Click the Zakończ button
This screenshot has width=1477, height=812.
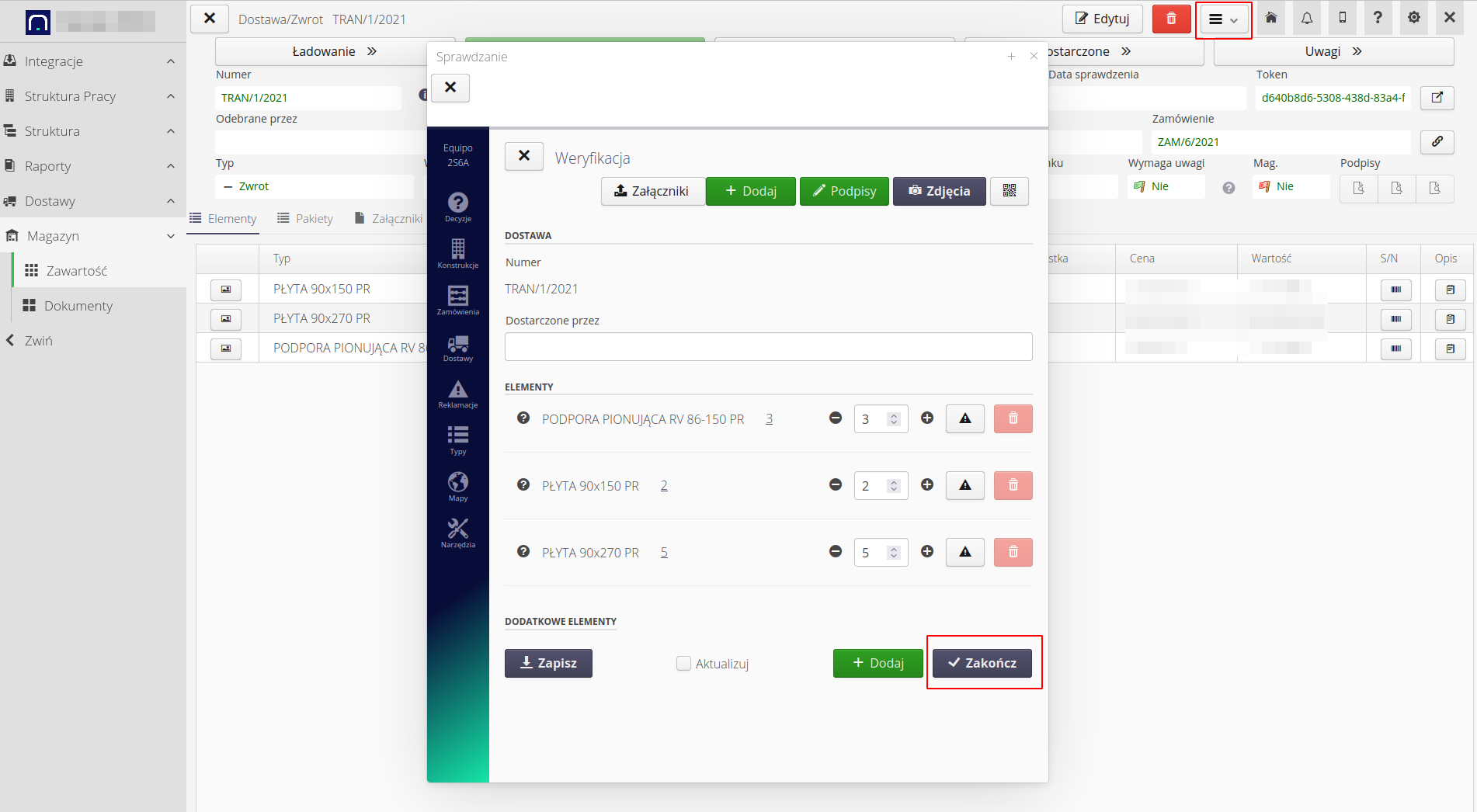click(x=982, y=663)
